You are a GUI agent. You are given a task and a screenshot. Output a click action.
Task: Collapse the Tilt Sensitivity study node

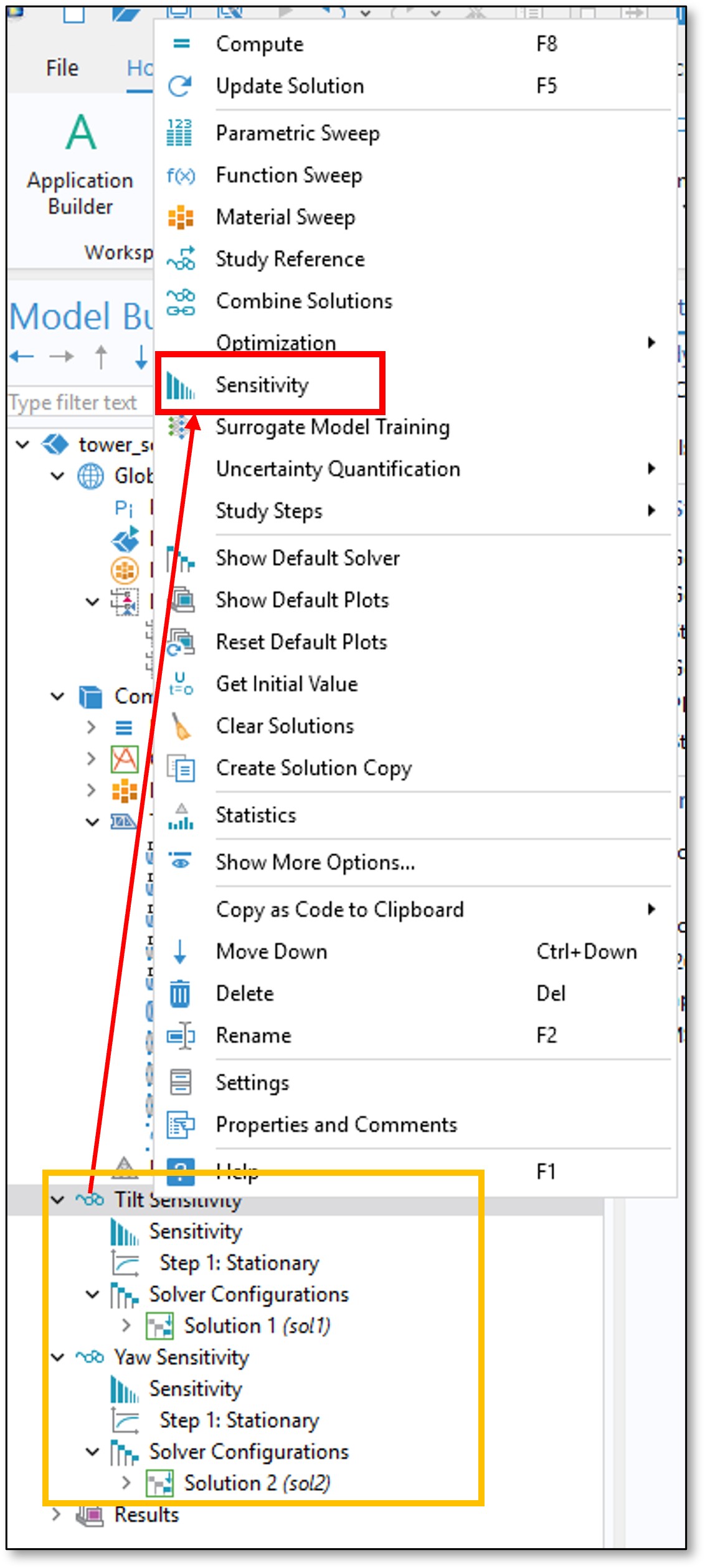[x=58, y=1199]
